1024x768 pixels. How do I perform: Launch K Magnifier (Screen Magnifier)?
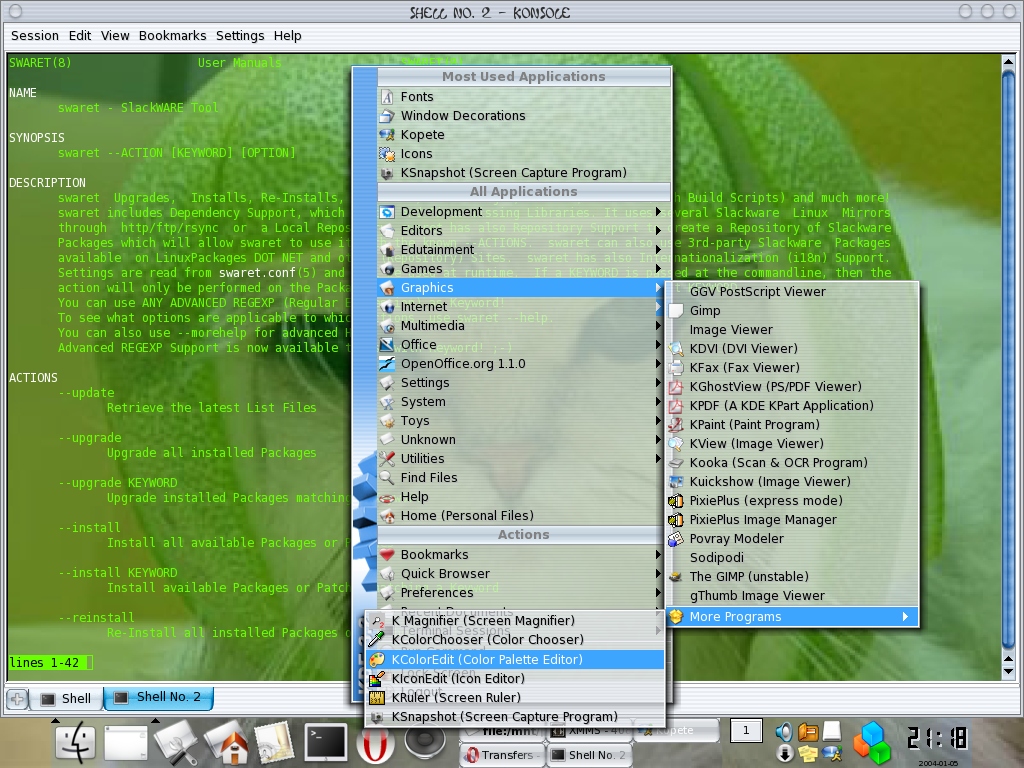pyautogui.click(x=515, y=620)
